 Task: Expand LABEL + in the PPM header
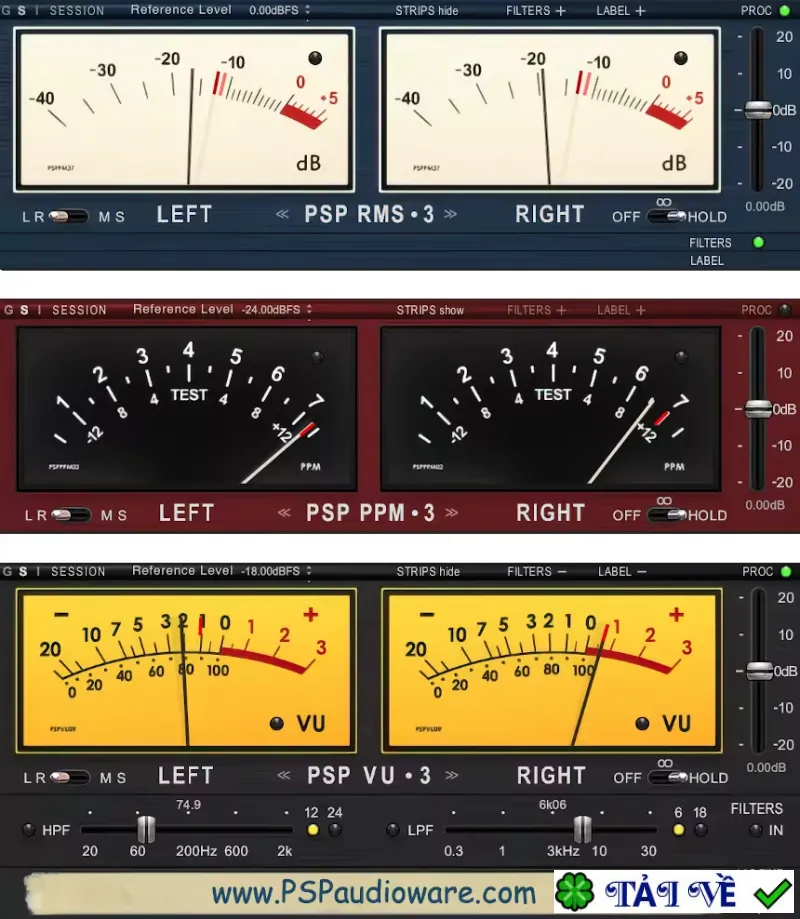click(x=621, y=310)
